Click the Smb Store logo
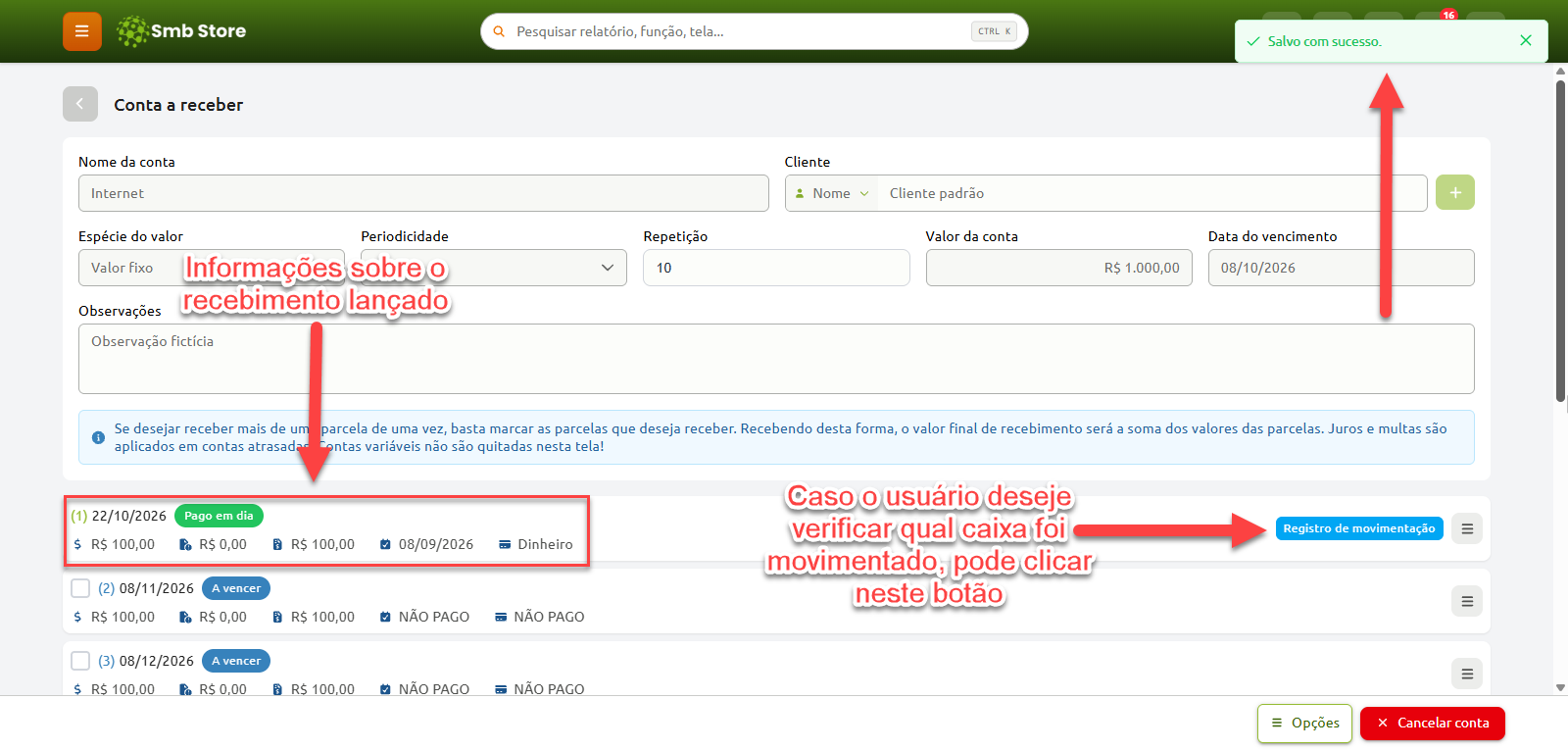 click(181, 31)
